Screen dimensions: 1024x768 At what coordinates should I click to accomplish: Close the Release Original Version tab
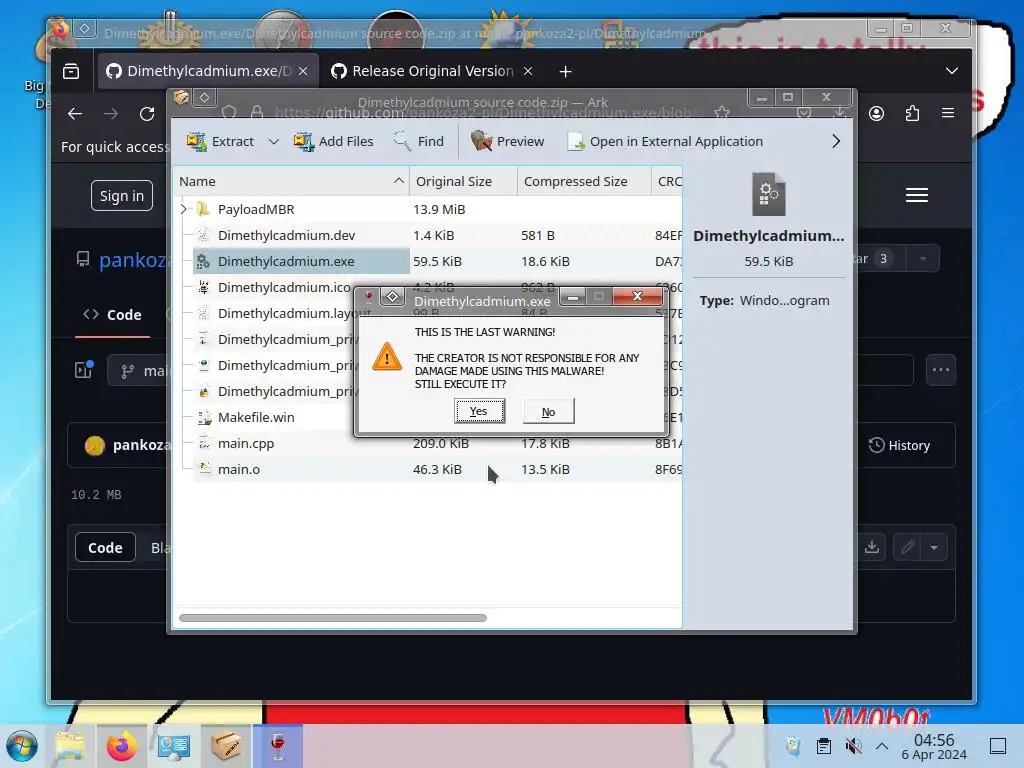[528, 71]
